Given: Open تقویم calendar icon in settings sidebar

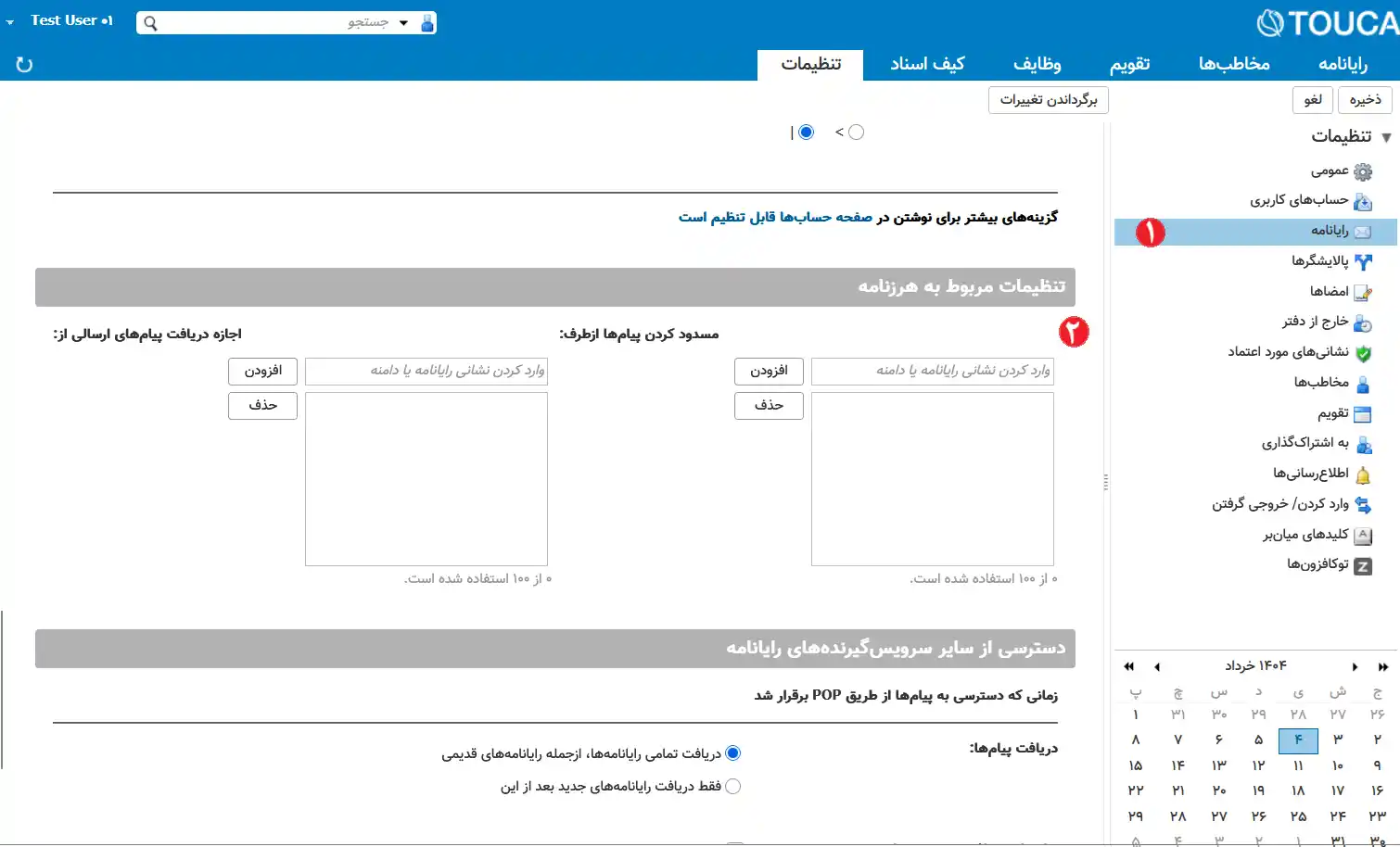Looking at the screenshot, I should pos(1362,414).
